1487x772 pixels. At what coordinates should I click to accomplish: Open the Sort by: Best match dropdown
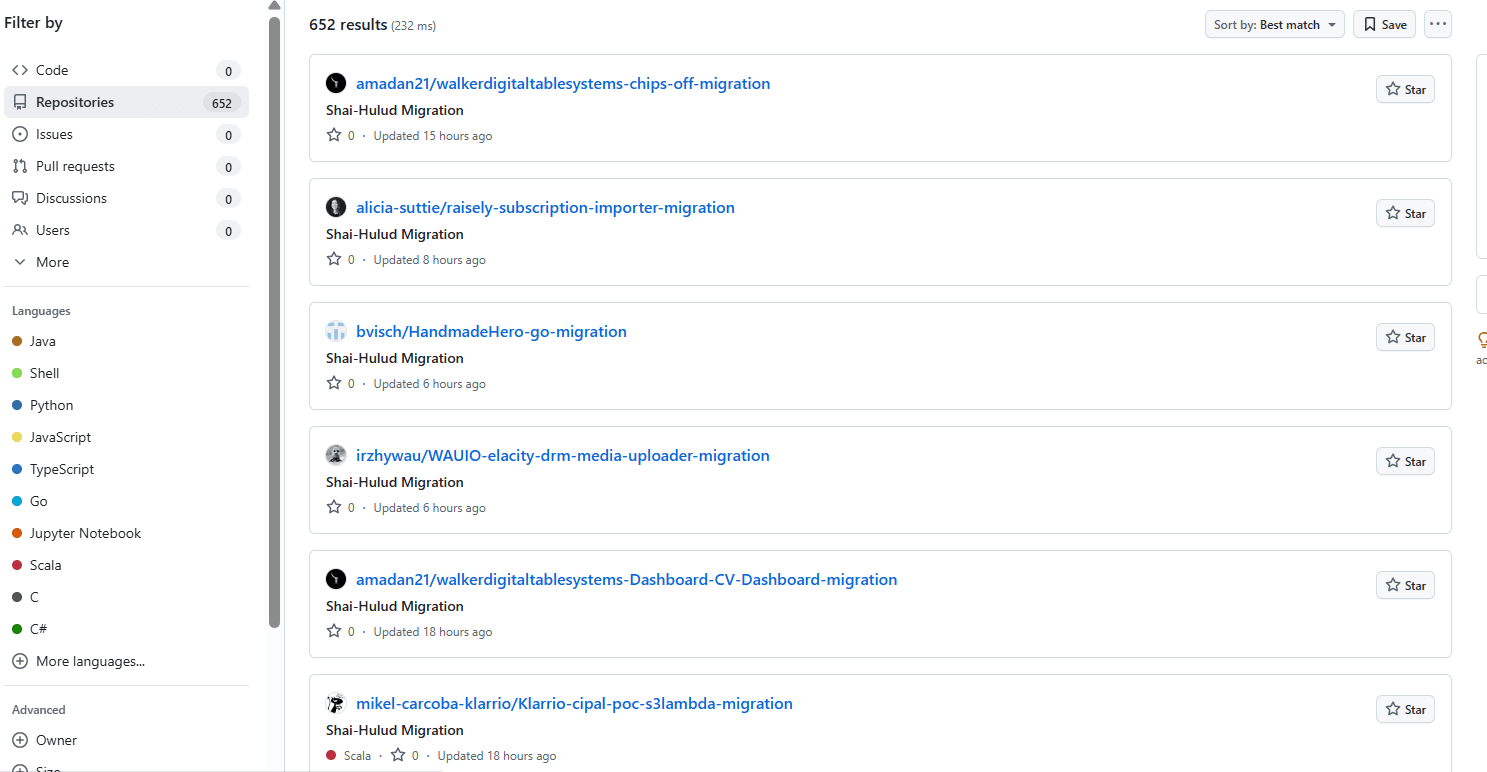pyautogui.click(x=1274, y=24)
